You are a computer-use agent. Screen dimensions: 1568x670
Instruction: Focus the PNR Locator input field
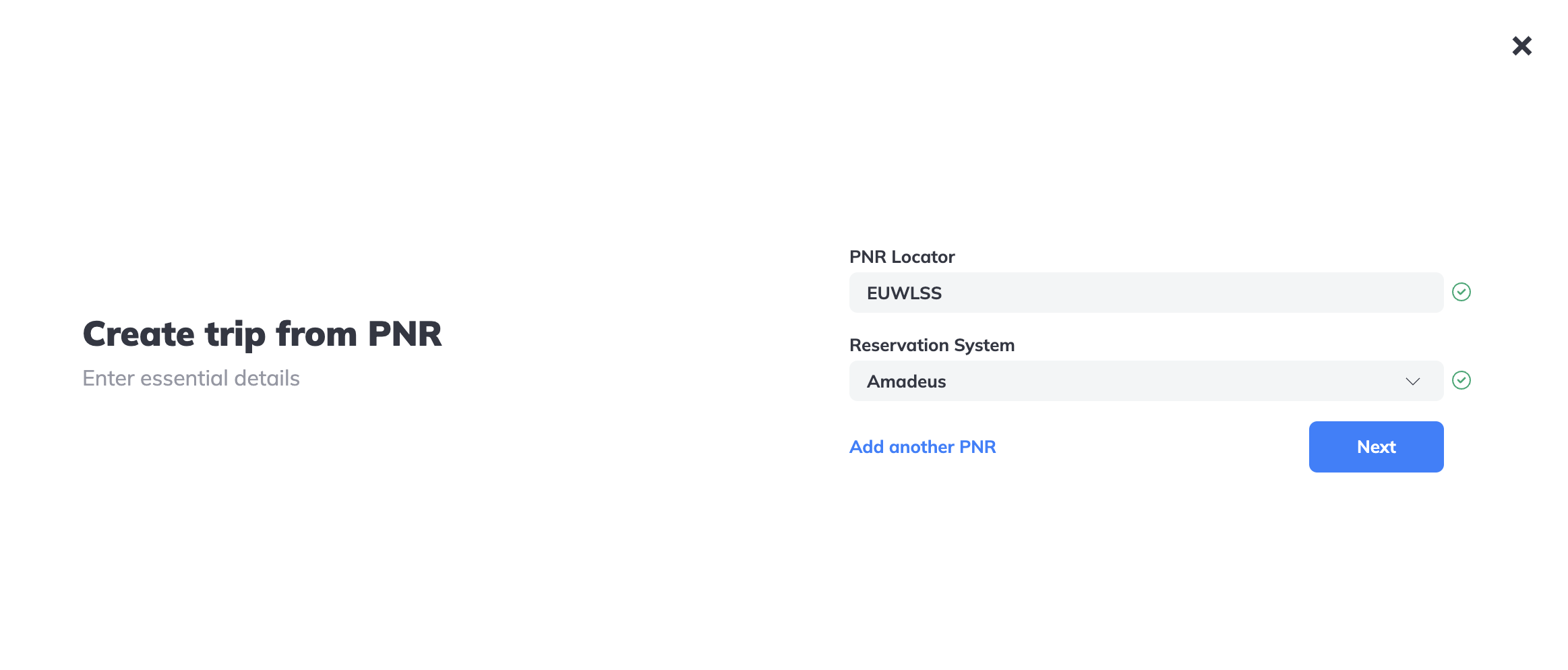(1146, 293)
